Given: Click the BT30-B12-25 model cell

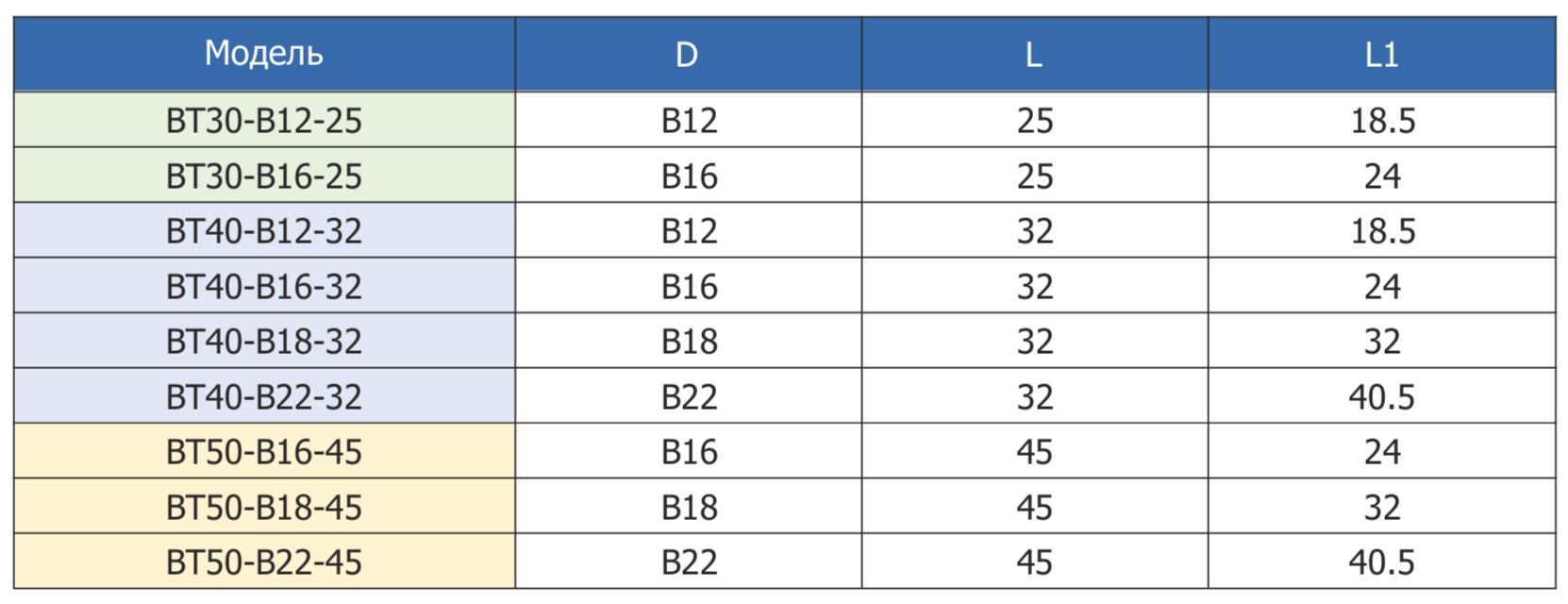Looking at the screenshot, I should (x=264, y=121).
